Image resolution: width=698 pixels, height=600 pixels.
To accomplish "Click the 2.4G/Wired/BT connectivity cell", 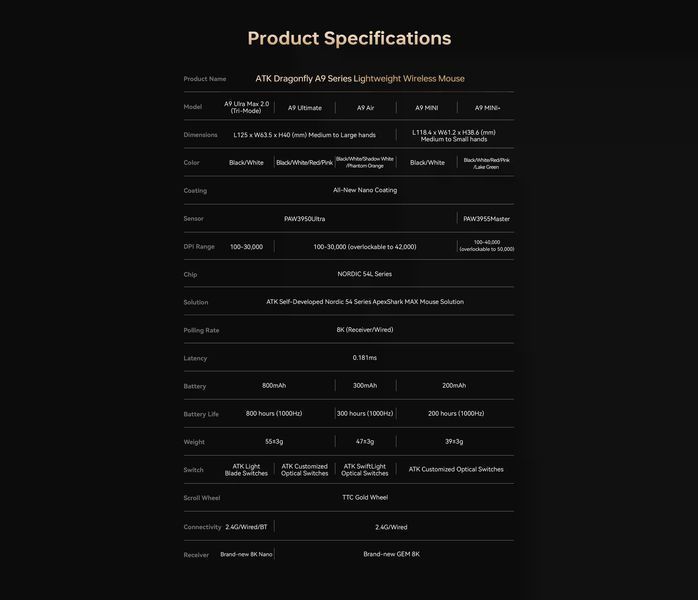I will pyautogui.click(x=246, y=527).
